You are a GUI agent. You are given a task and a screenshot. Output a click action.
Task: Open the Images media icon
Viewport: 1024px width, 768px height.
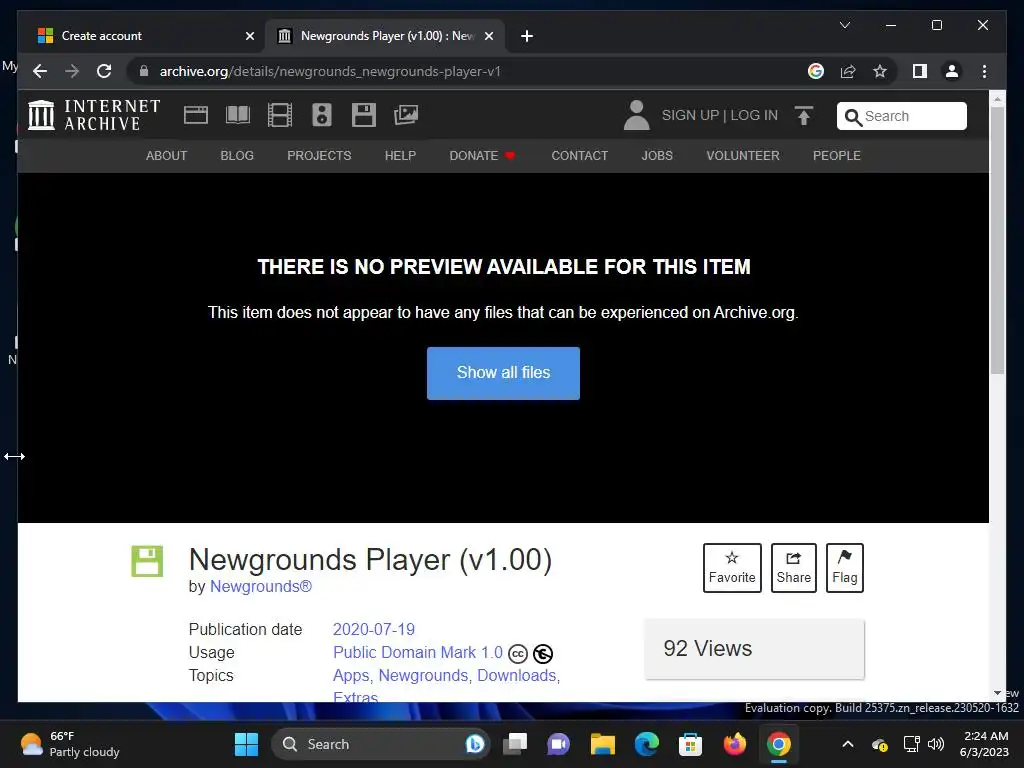coord(406,115)
